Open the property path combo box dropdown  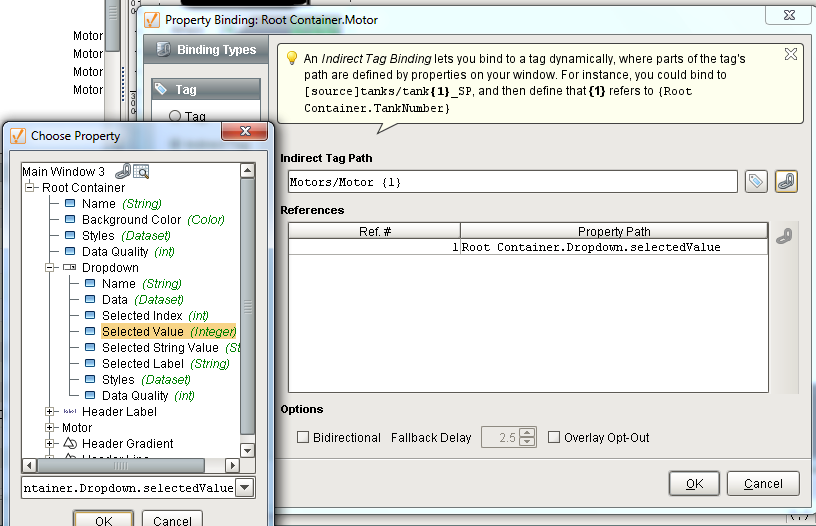tap(245, 487)
